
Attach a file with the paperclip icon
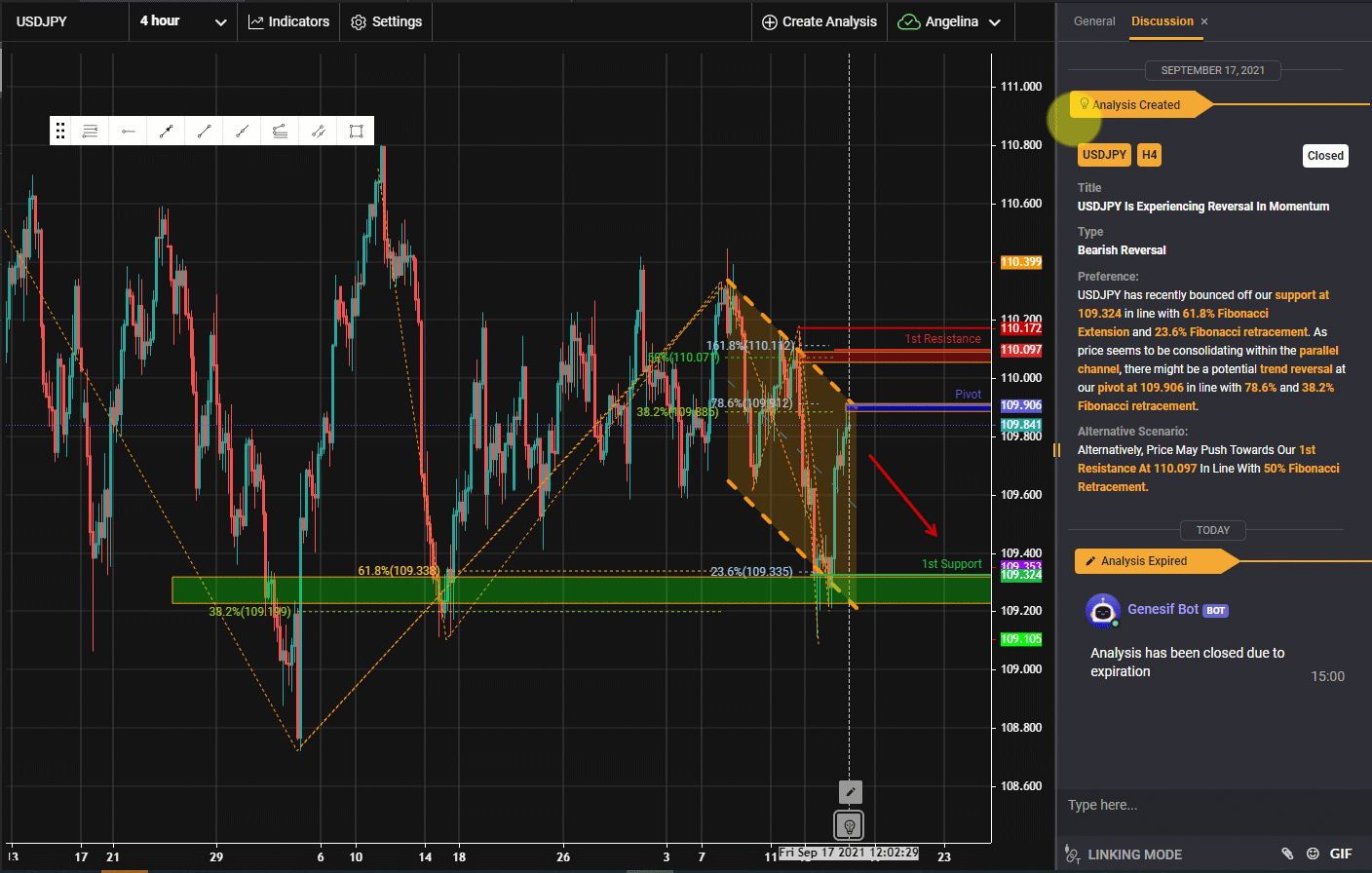tap(1287, 854)
